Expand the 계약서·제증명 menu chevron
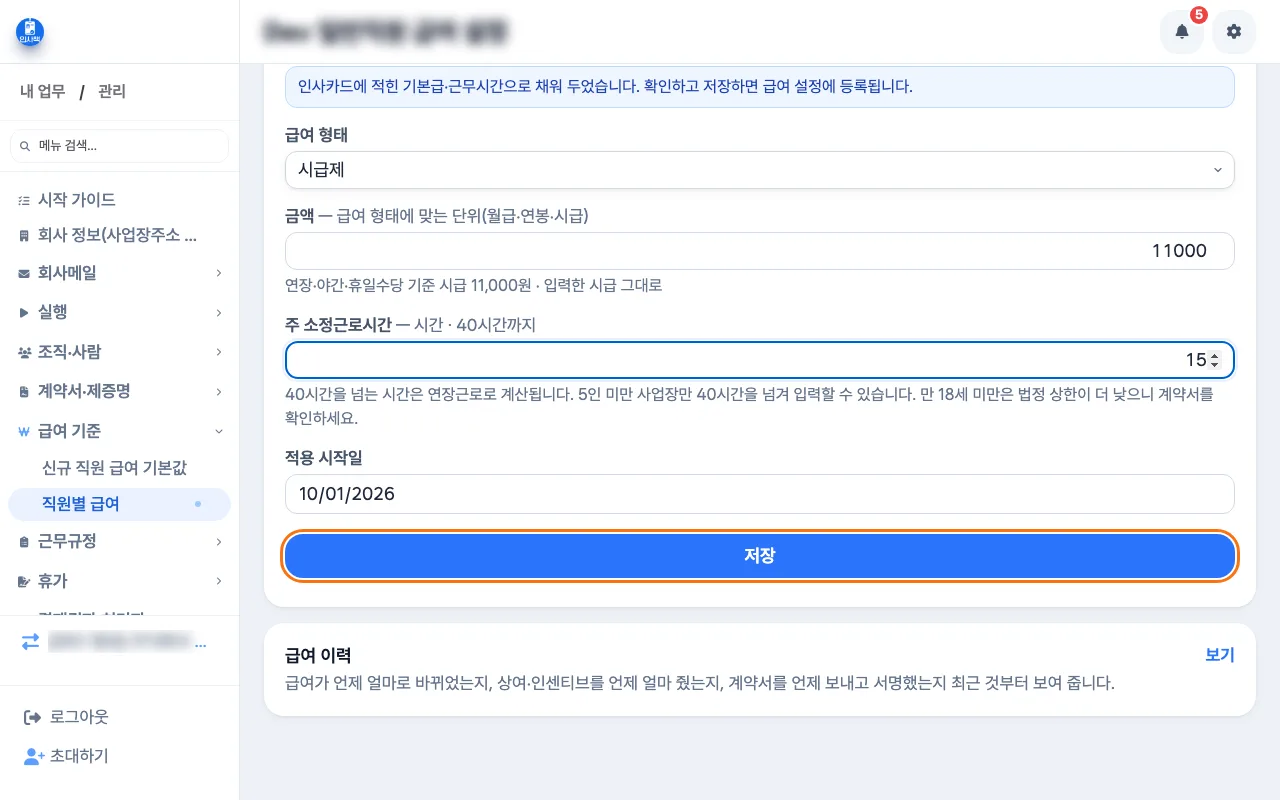The image size is (1280, 800). coord(219,391)
